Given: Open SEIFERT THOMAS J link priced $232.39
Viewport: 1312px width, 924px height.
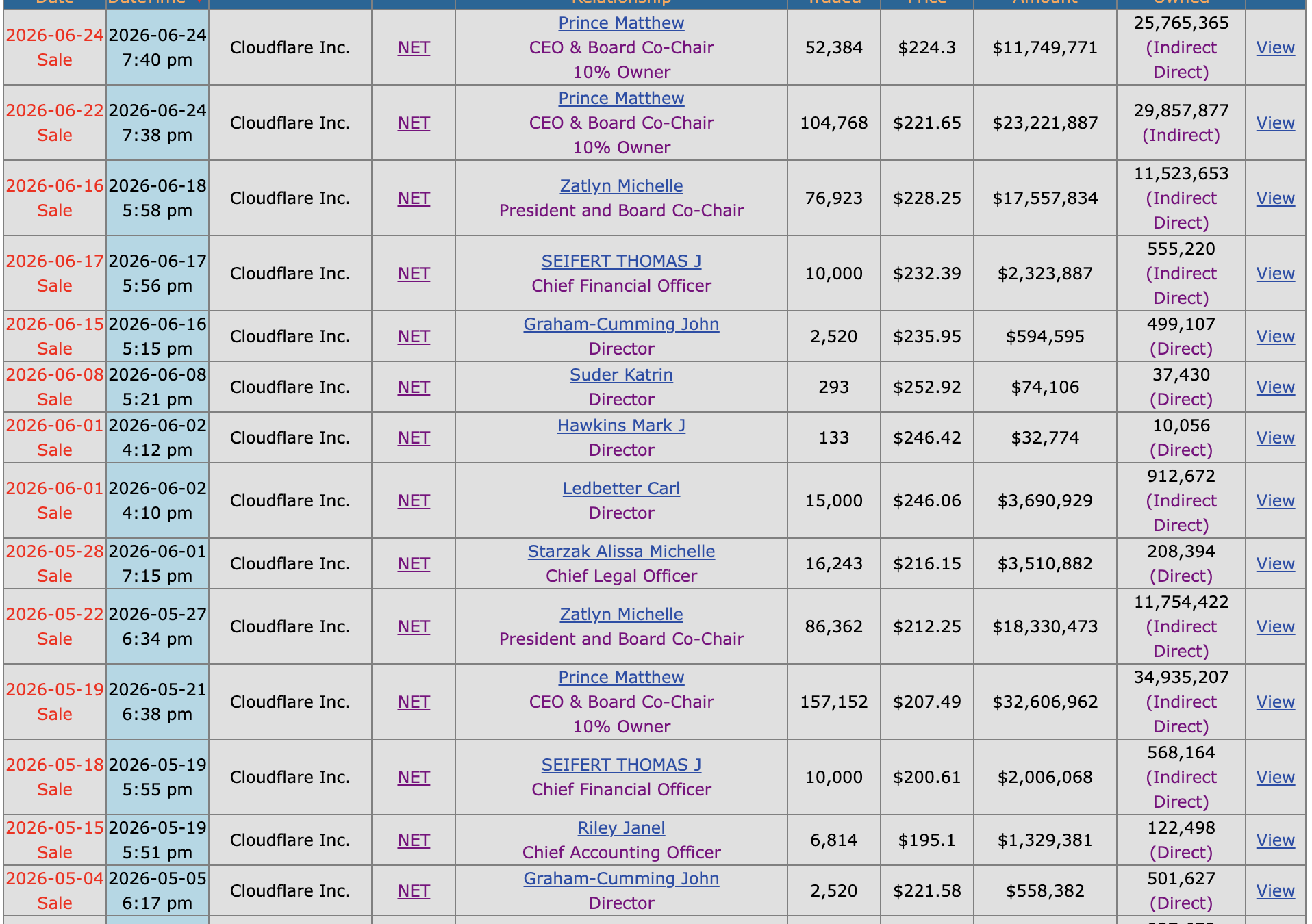Looking at the screenshot, I should (x=621, y=261).
